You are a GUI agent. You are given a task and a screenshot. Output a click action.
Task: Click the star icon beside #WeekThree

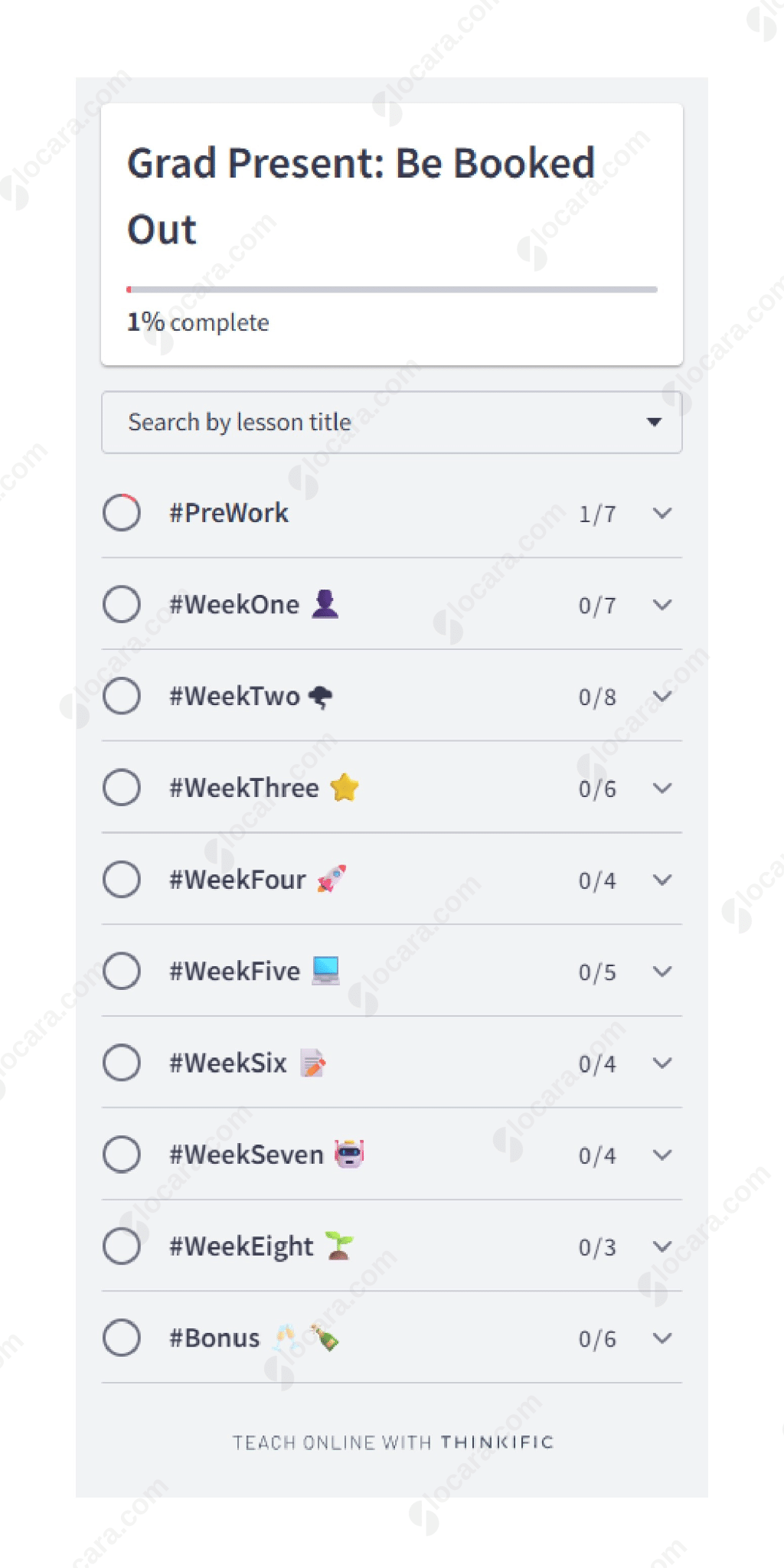[x=345, y=787]
